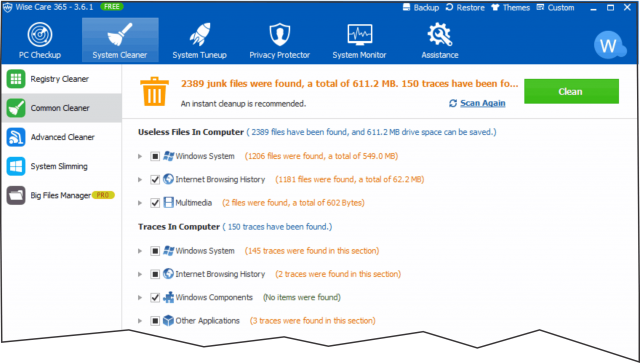This screenshot has height=363, width=640.
Task: Click the yellow PRO badge
Action: click(x=103, y=195)
